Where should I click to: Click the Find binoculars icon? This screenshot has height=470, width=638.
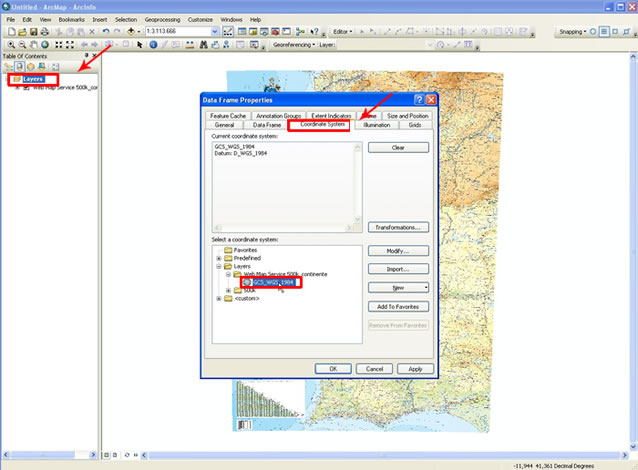point(204,45)
